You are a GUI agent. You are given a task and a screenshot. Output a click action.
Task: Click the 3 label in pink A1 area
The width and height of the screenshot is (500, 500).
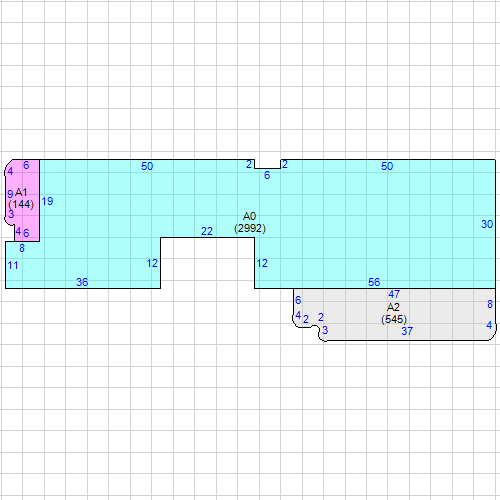pyautogui.click(x=11, y=214)
